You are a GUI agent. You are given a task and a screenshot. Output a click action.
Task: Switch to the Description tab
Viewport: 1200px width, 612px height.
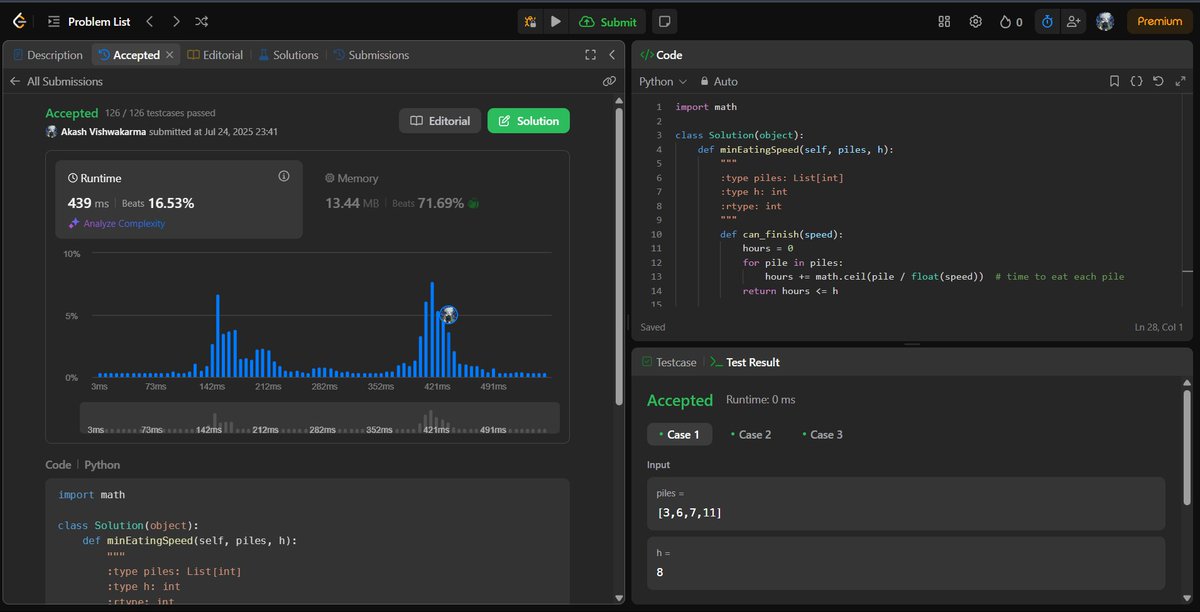(x=47, y=55)
